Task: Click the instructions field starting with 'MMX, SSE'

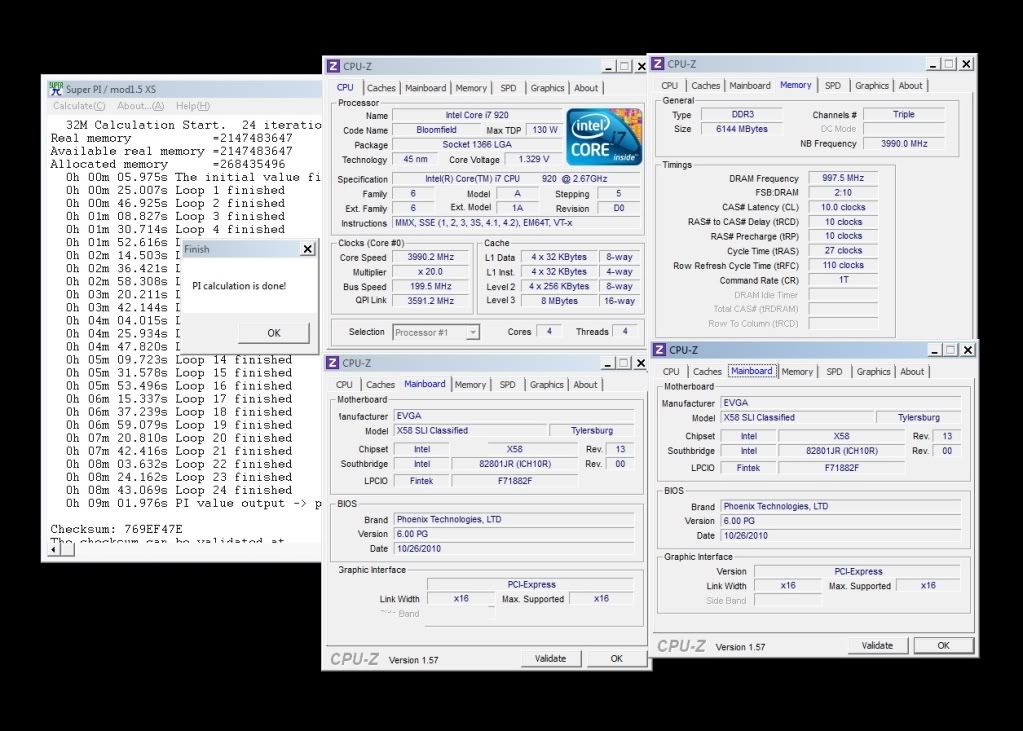Action: pos(518,223)
